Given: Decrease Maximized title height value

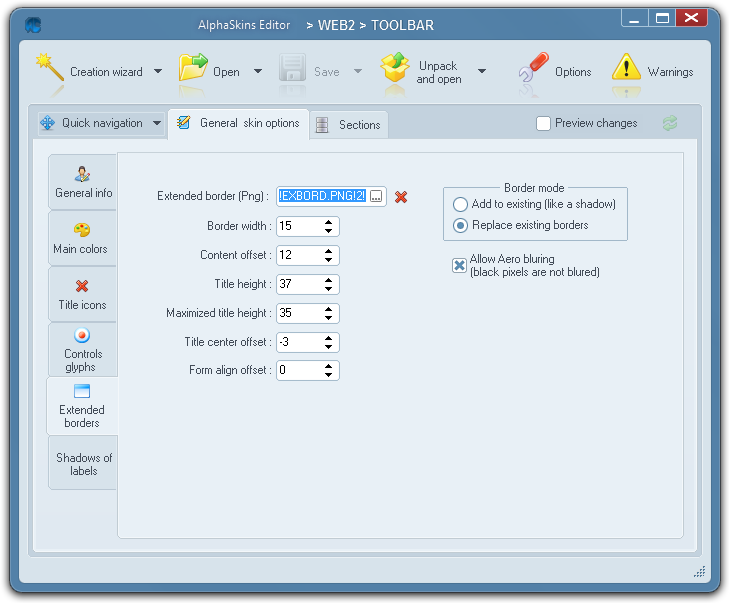Looking at the screenshot, I should tap(329, 318).
